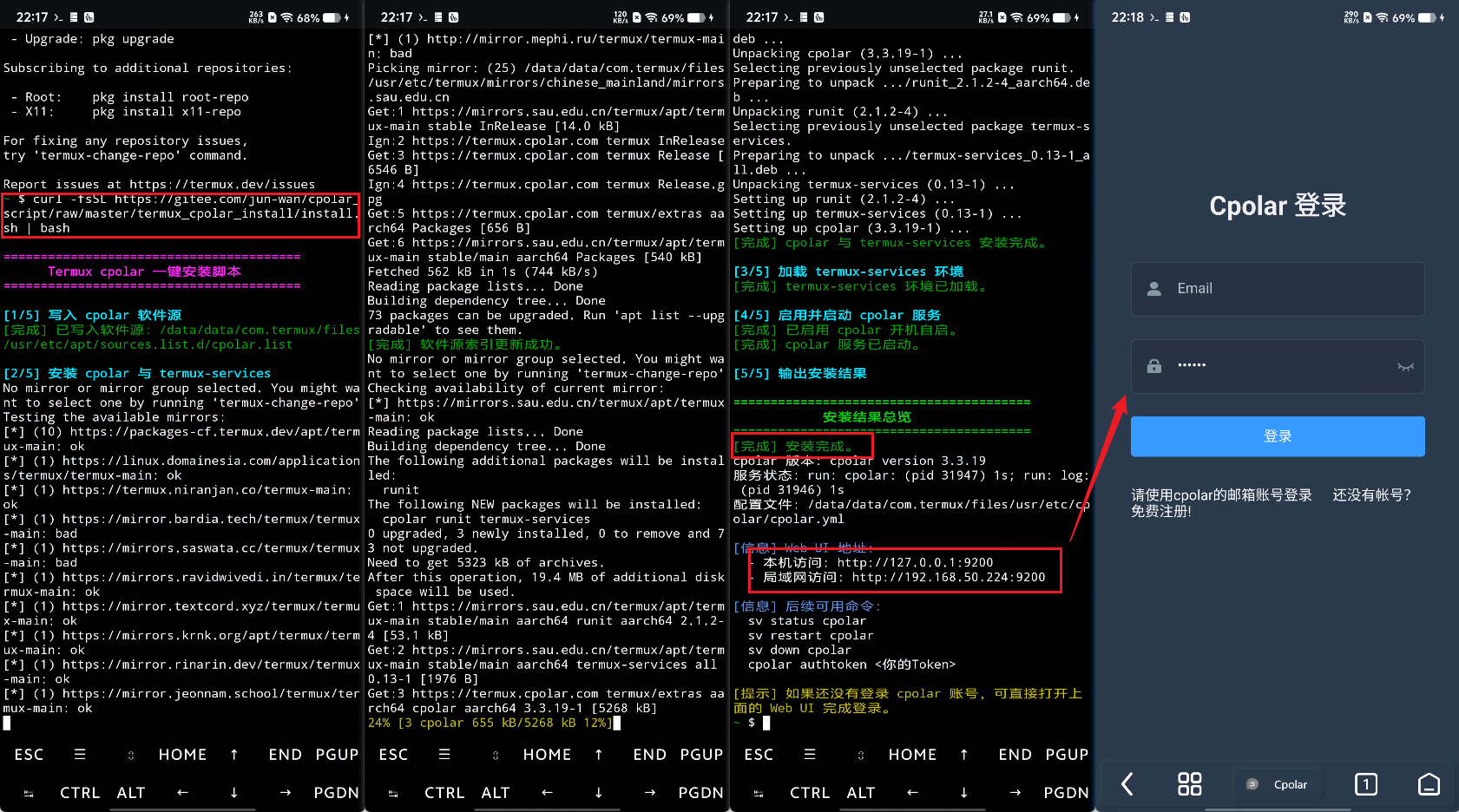Tap the browser home icon
This screenshot has width=1459, height=812.
click(x=1428, y=784)
